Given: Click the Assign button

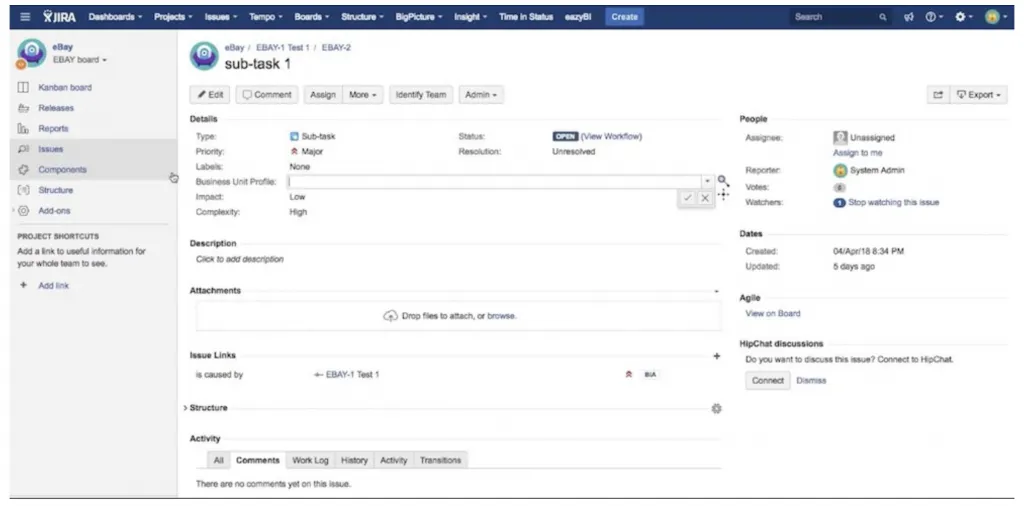Looking at the screenshot, I should tap(323, 95).
